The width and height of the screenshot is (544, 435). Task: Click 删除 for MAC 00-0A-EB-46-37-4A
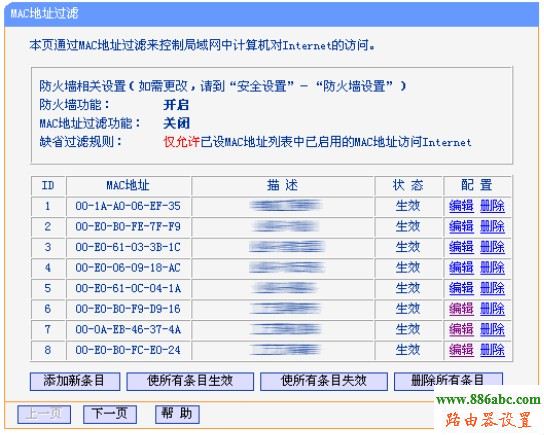[x=492, y=329]
